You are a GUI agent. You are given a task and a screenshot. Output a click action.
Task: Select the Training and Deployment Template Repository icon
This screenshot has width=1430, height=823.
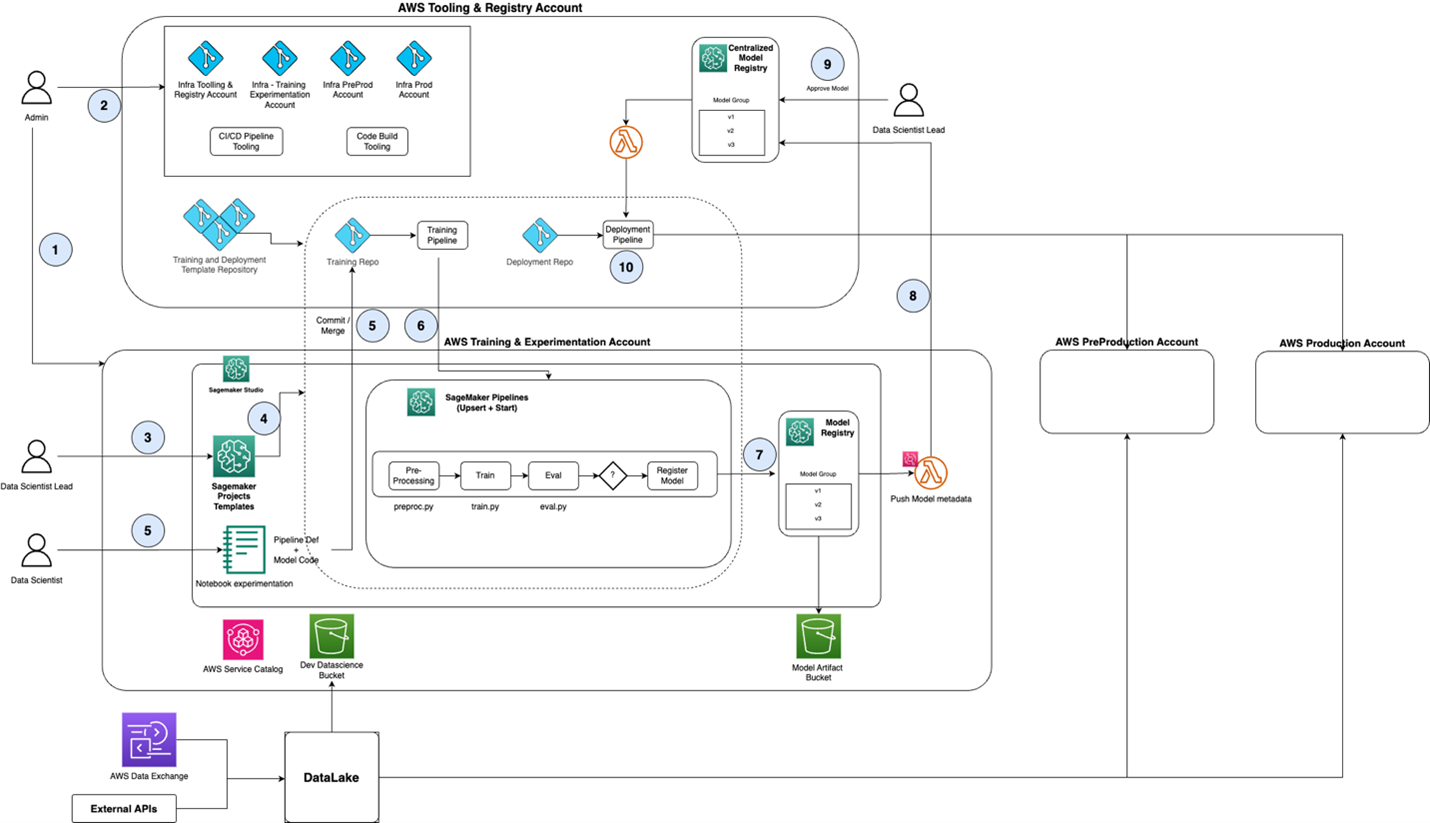[x=219, y=223]
